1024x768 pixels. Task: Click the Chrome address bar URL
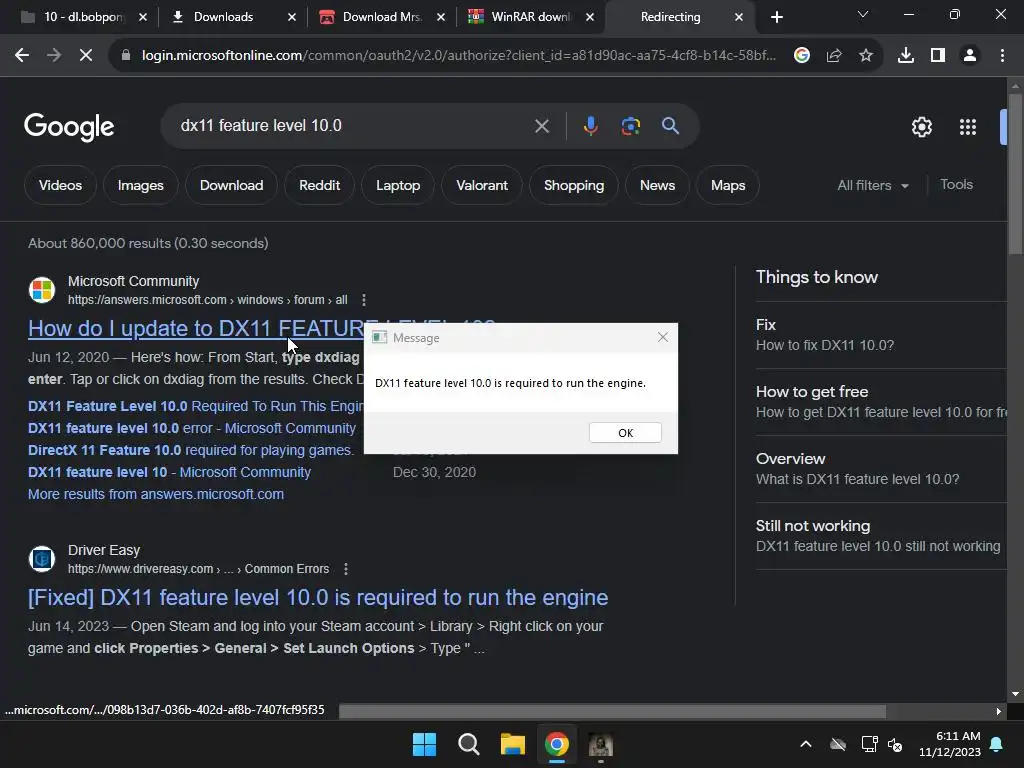pos(458,56)
